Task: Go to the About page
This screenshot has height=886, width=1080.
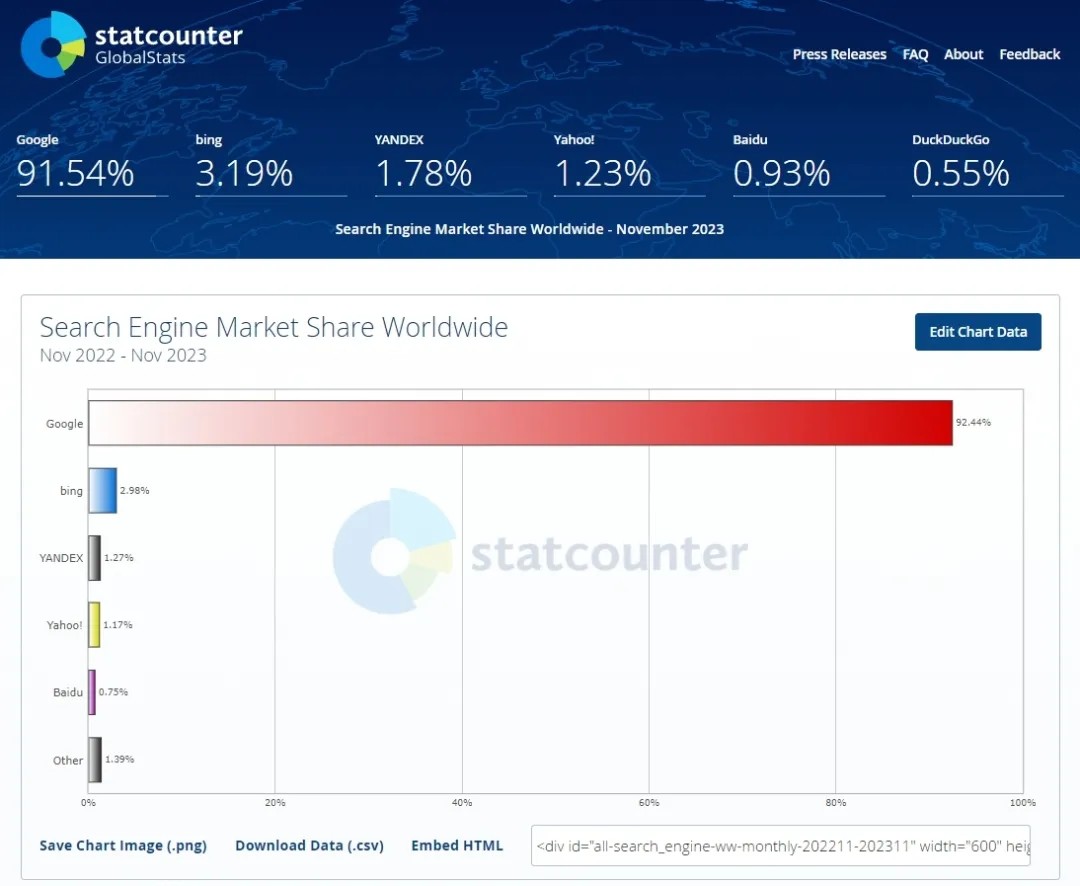Action: click(963, 54)
